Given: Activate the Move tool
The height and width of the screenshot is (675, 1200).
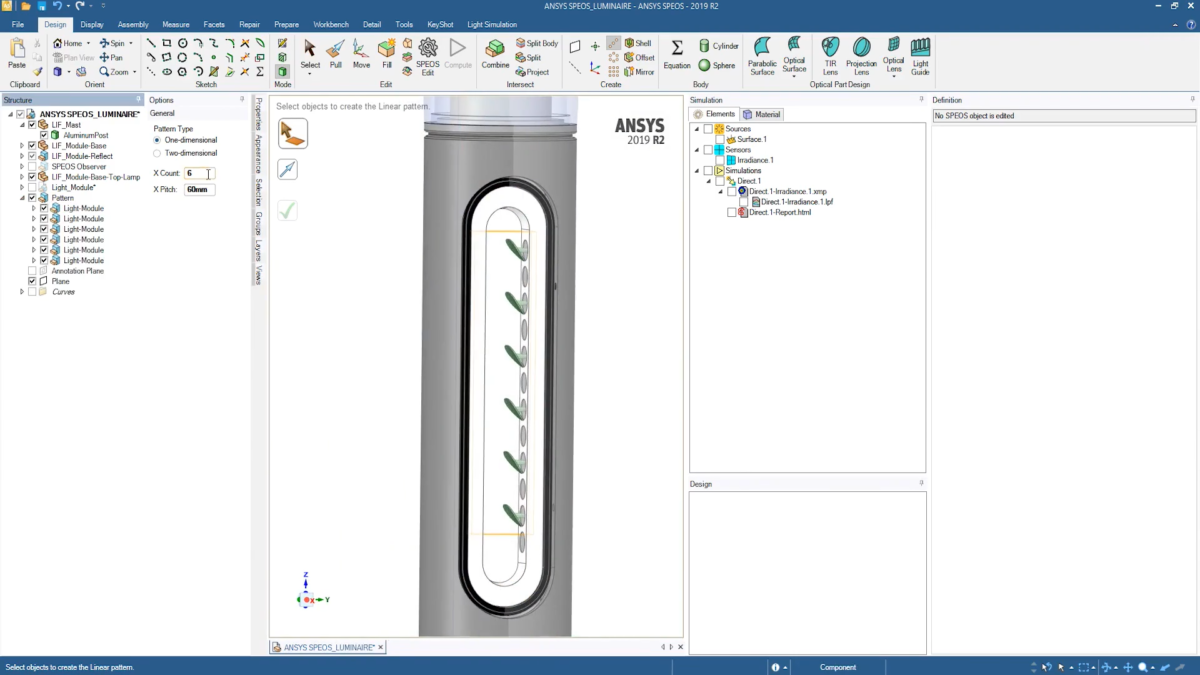Looking at the screenshot, I should (361, 54).
